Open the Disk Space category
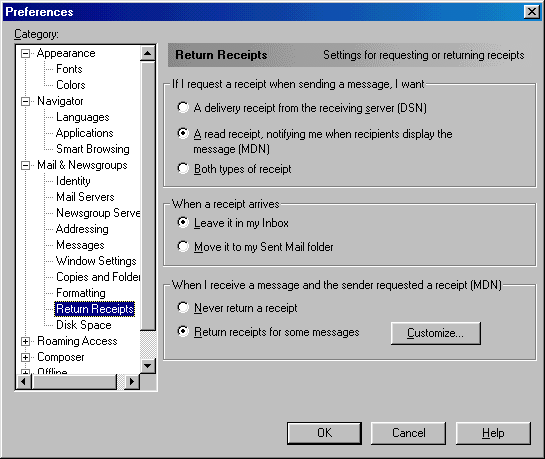This screenshot has width=545, height=459. click(x=84, y=325)
